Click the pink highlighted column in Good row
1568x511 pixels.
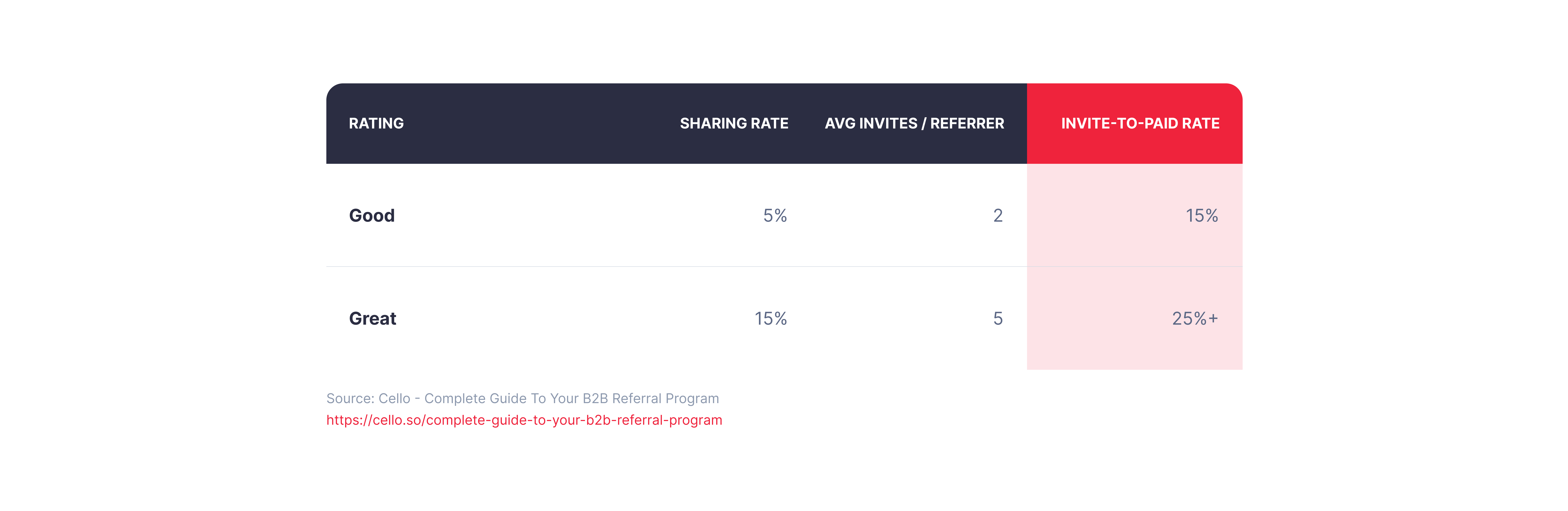[x=1135, y=215]
